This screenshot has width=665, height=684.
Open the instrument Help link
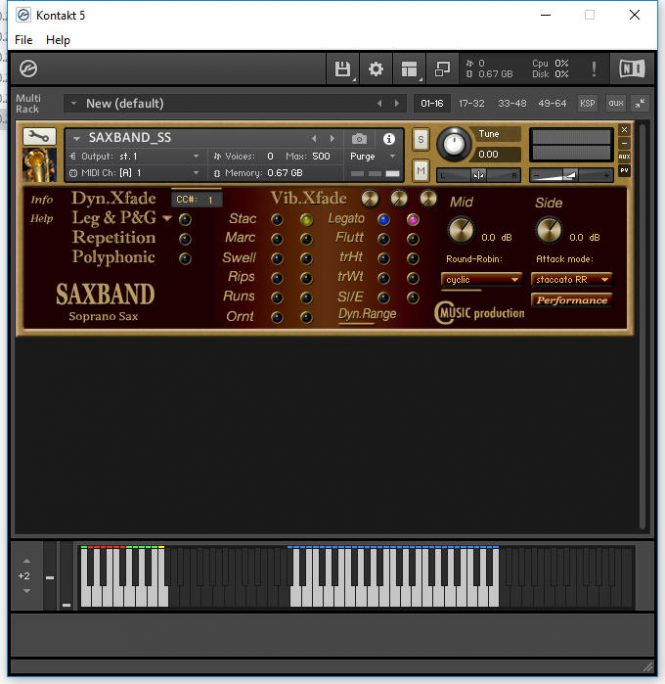[42, 219]
